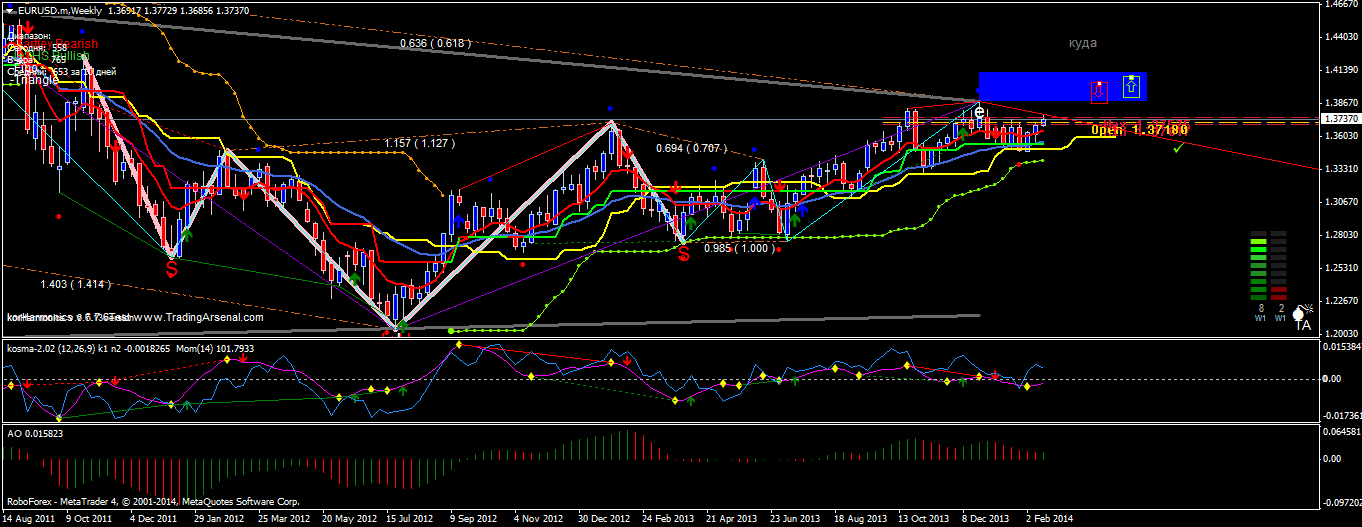
Task: Click the current price label 1.37370 on scale
Action: [x=1340, y=118]
